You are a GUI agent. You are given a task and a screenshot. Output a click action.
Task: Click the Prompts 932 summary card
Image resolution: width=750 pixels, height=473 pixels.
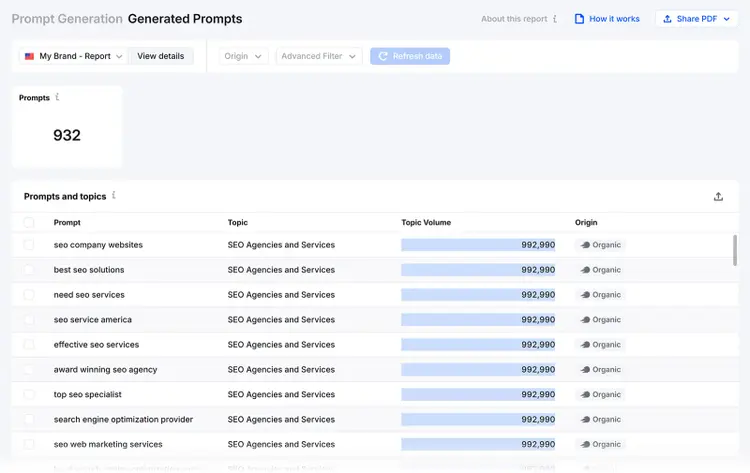click(x=67, y=127)
